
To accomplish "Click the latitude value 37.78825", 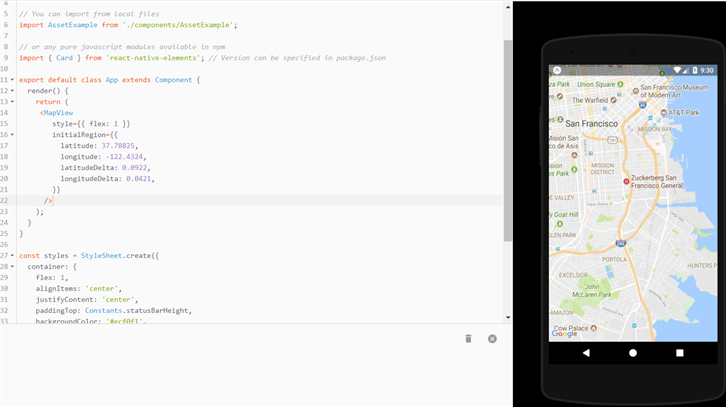I will 118,146.
